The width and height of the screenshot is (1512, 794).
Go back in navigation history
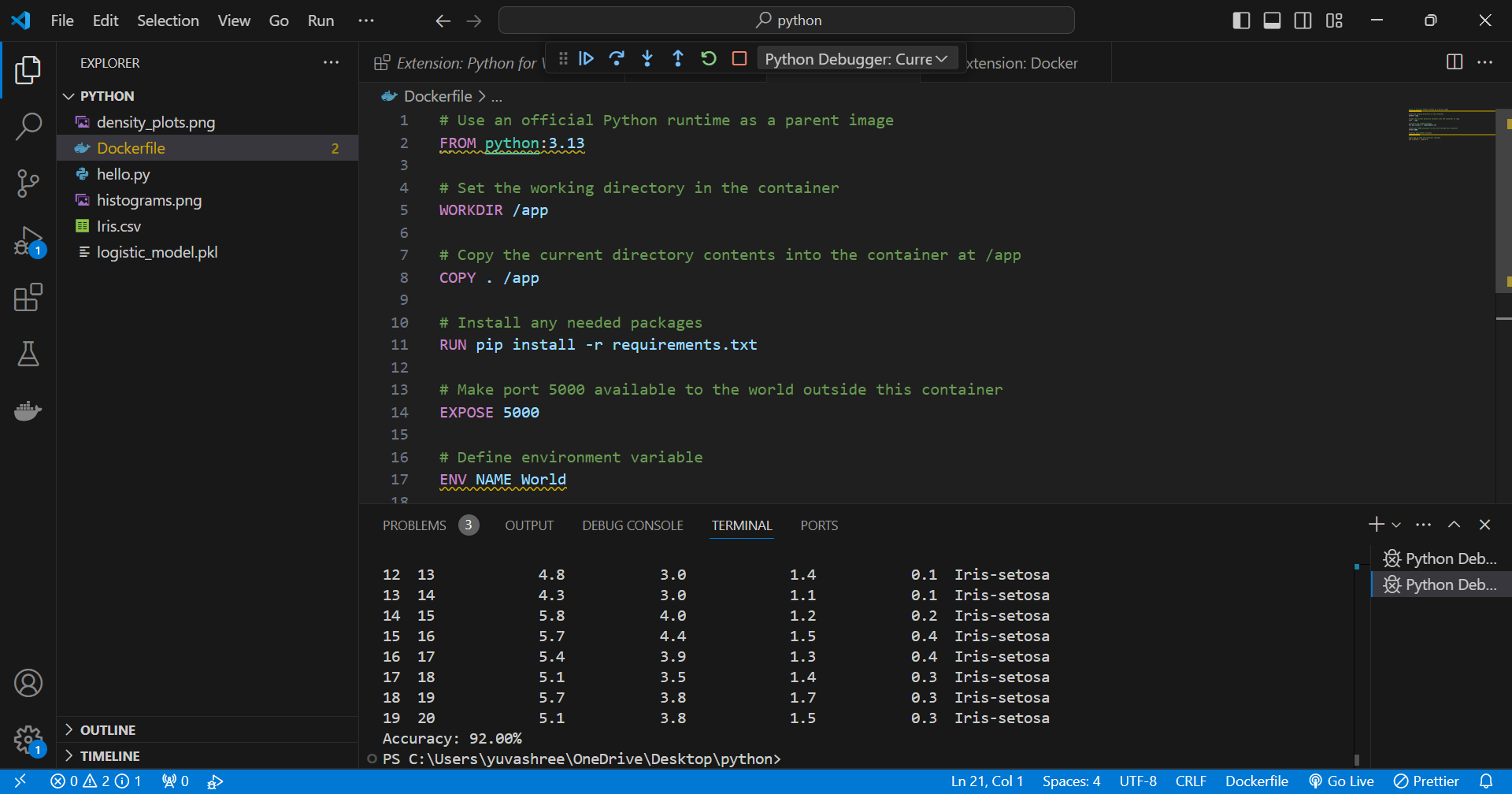click(x=443, y=20)
